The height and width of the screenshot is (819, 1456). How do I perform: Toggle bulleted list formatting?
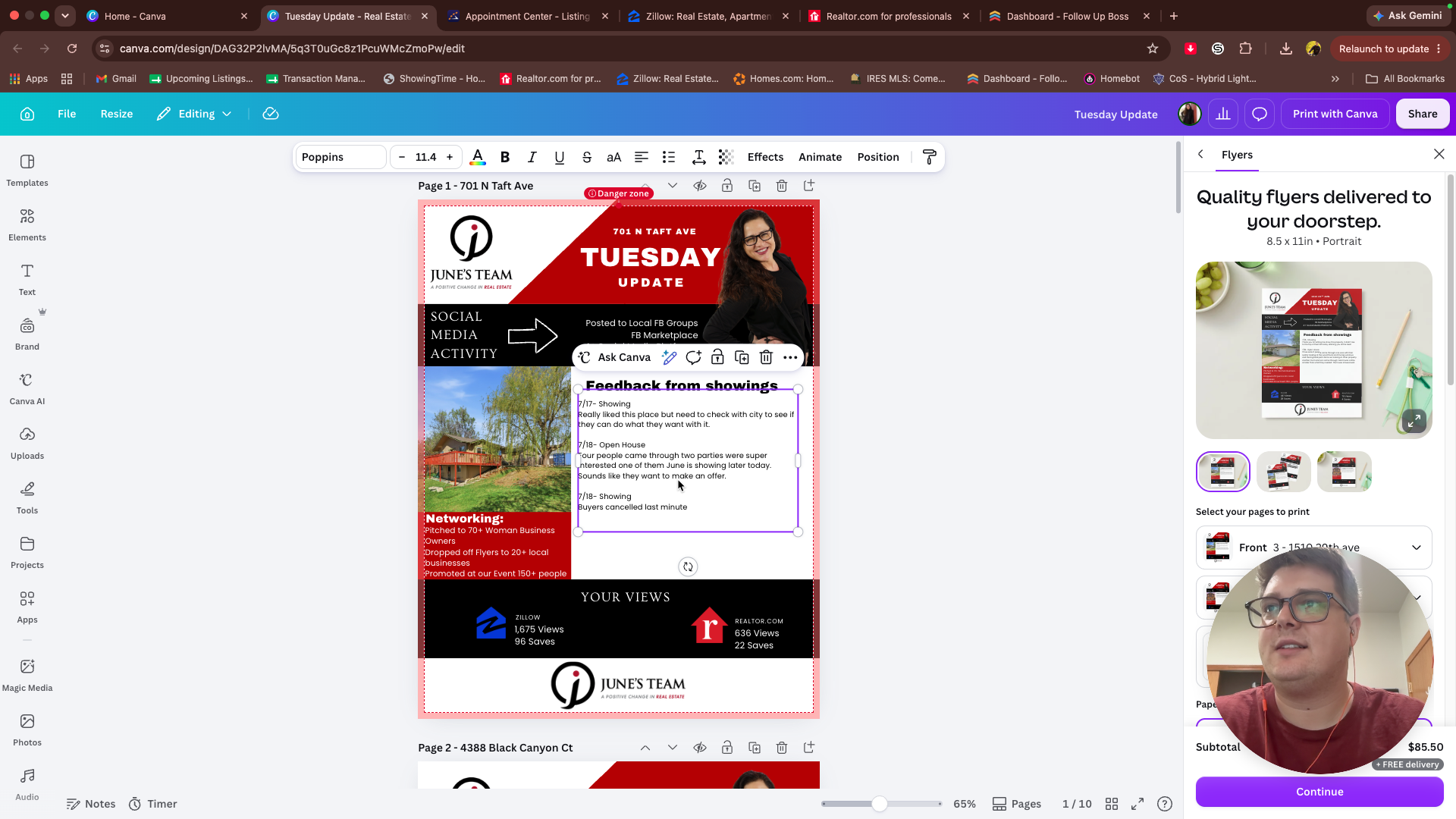click(x=669, y=157)
